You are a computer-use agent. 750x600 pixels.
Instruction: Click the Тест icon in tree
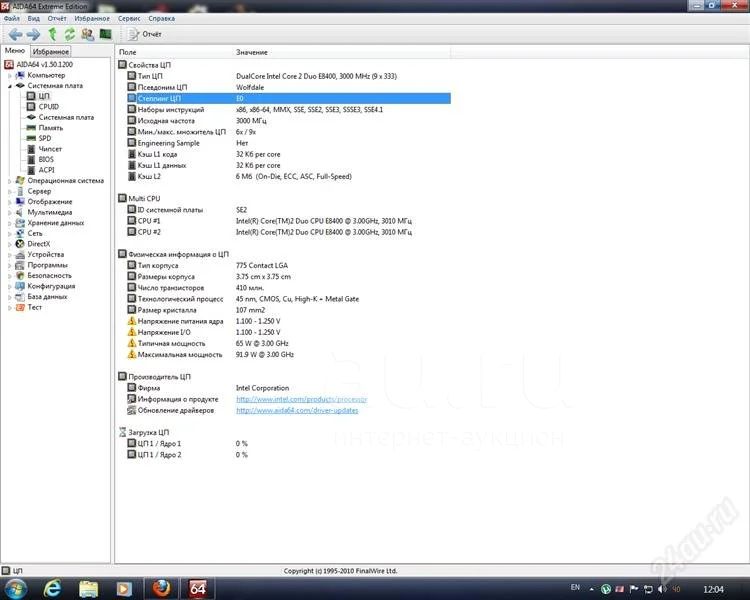tap(20, 307)
